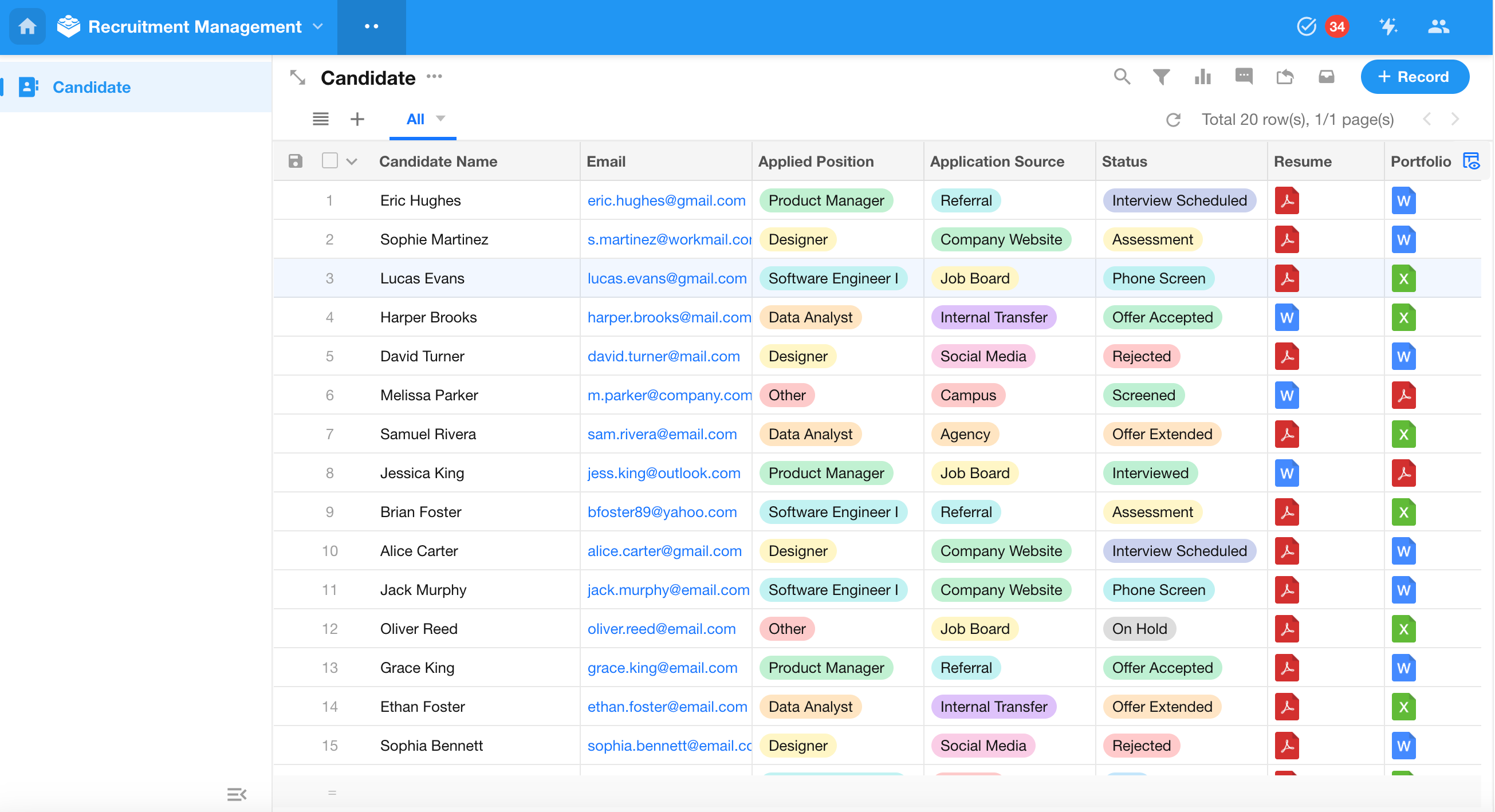Image resolution: width=1495 pixels, height=812 pixels.
Task: Open the view list menu icon
Action: coord(320,119)
